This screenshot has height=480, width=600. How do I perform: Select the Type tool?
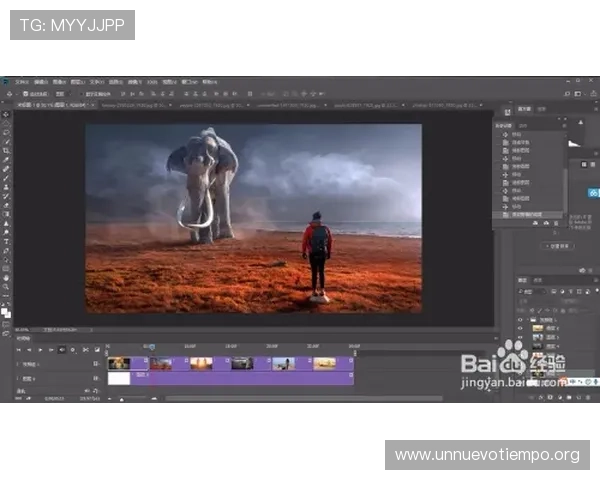6,241
